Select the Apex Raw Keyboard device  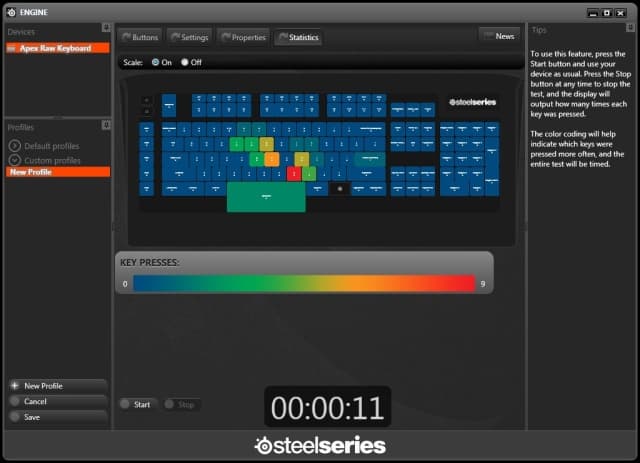click(58, 48)
